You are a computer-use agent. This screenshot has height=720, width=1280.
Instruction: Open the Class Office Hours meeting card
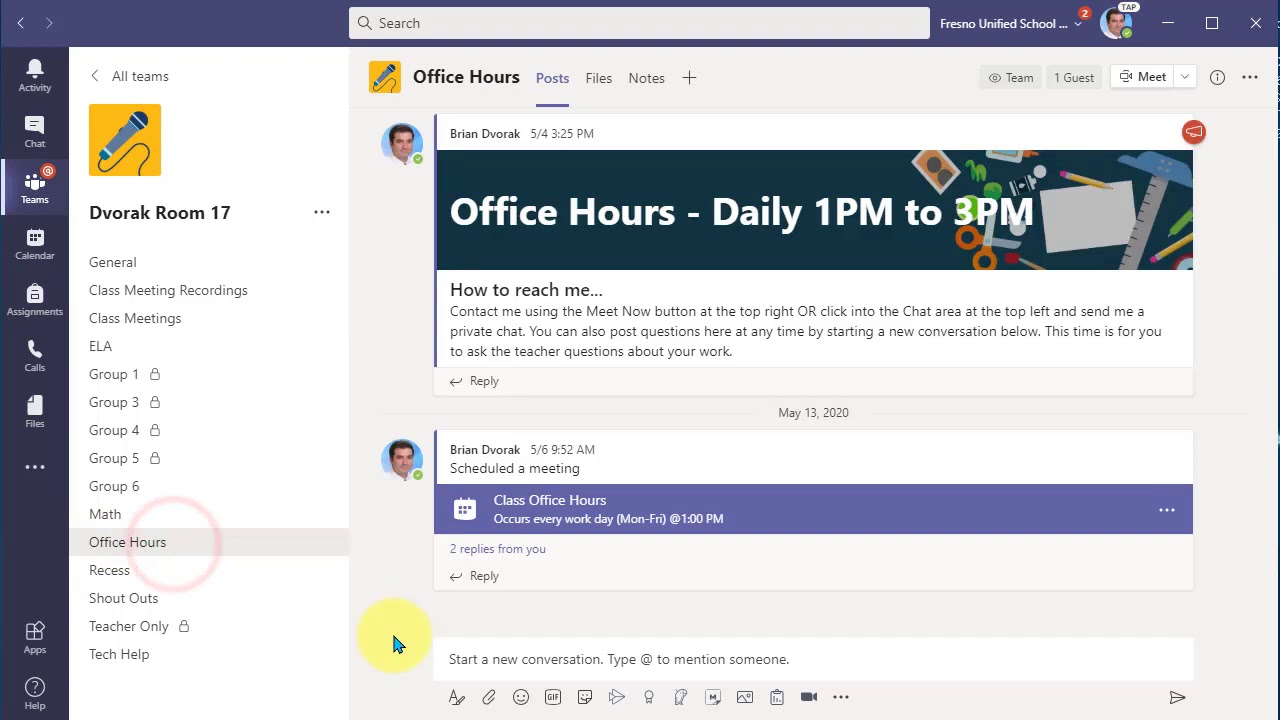click(x=813, y=509)
